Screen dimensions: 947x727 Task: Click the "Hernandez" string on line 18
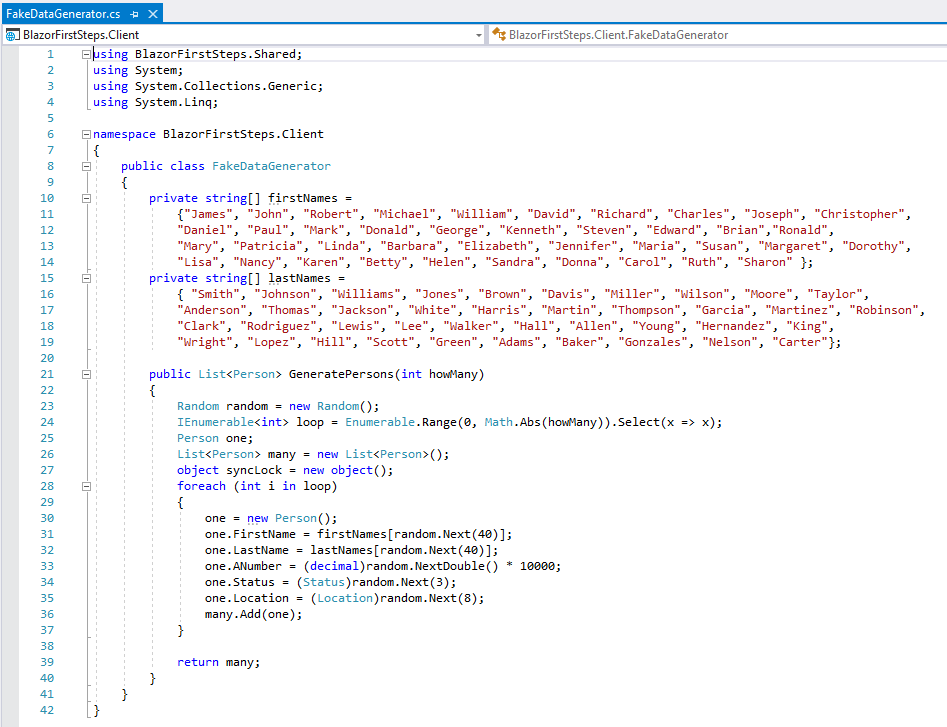[x=733, y=326]
